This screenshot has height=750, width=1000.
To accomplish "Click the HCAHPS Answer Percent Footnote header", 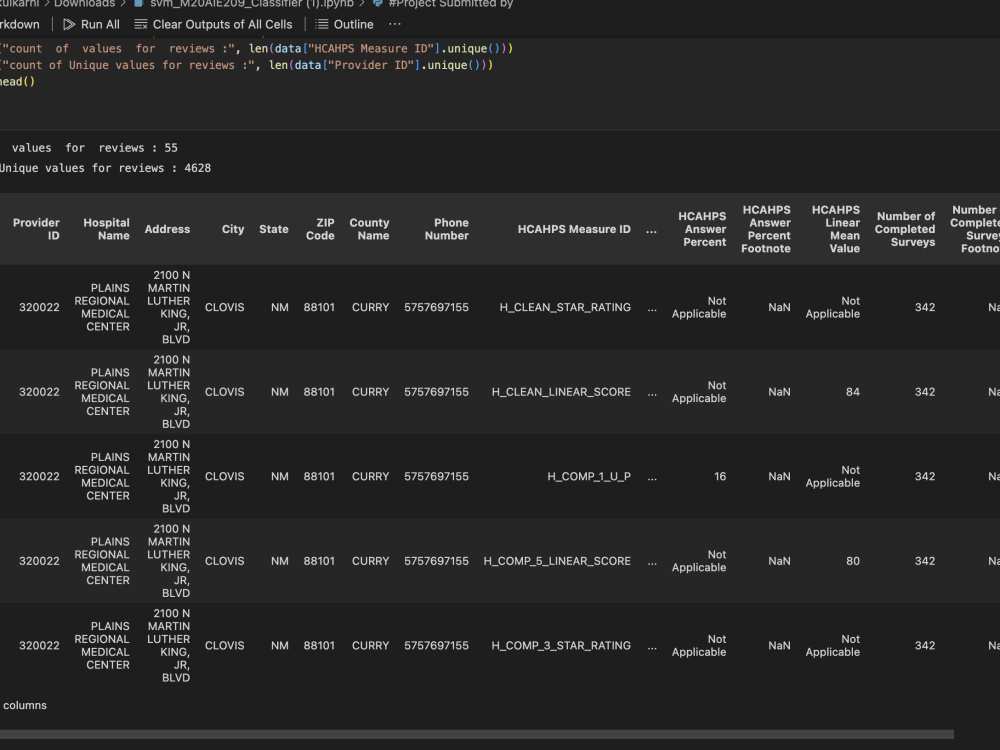I will tap(766, 229).
